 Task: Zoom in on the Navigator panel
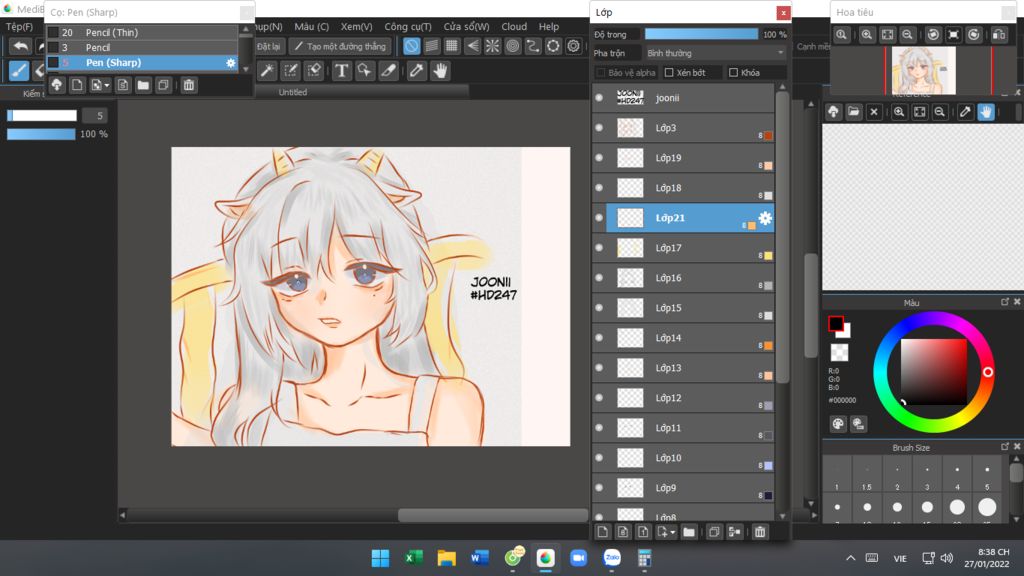(867, 35)
